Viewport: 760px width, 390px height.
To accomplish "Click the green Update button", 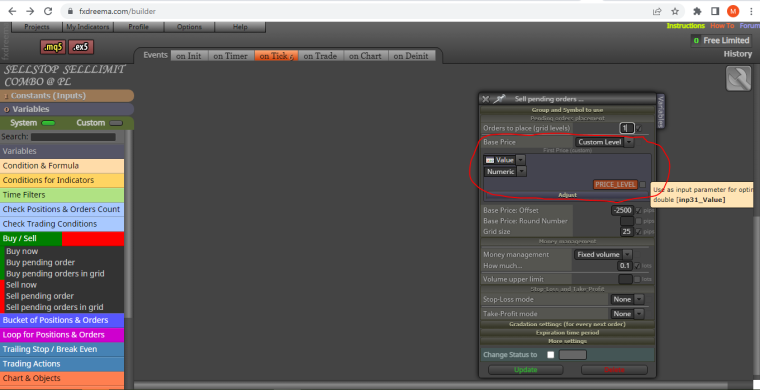I will [525, 370].
